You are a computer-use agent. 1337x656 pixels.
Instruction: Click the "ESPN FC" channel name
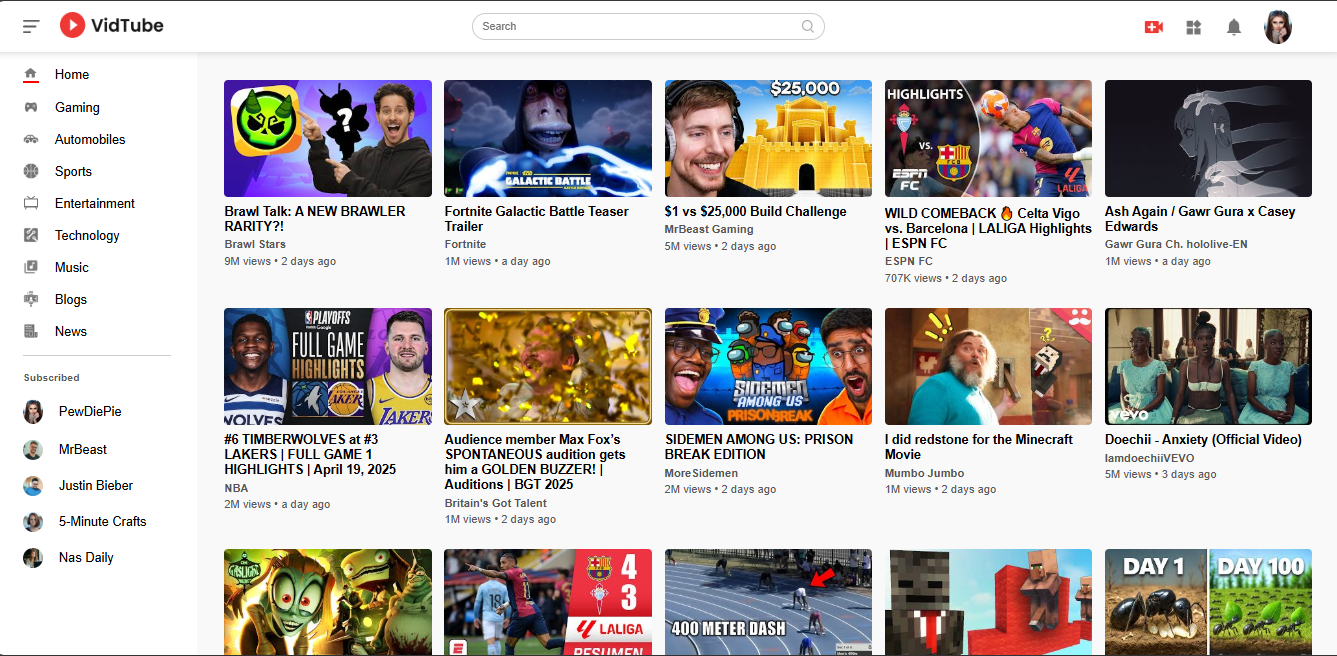(x=909, y=261)
